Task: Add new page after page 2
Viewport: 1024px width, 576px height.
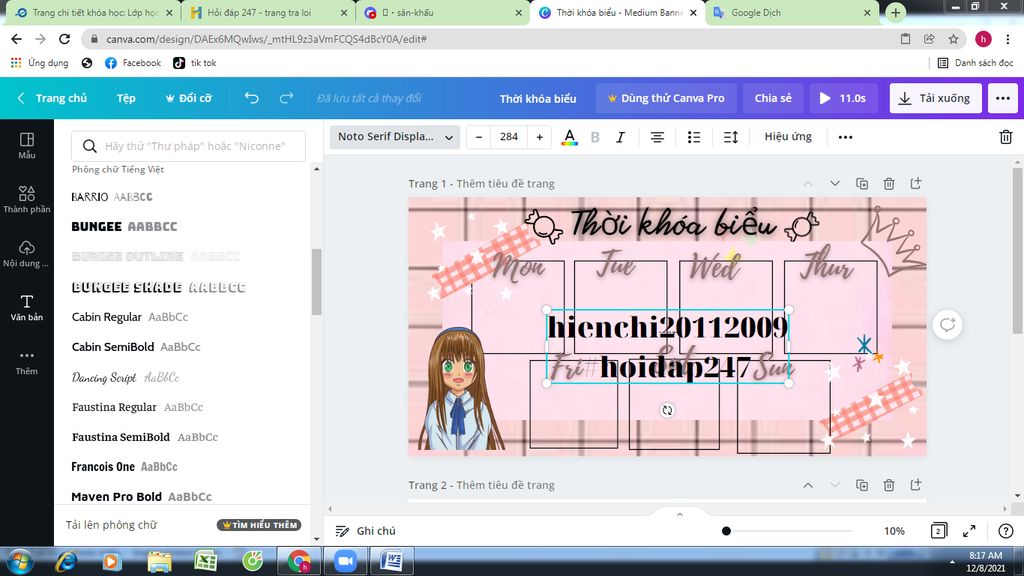Action: (x=916, y=485)
